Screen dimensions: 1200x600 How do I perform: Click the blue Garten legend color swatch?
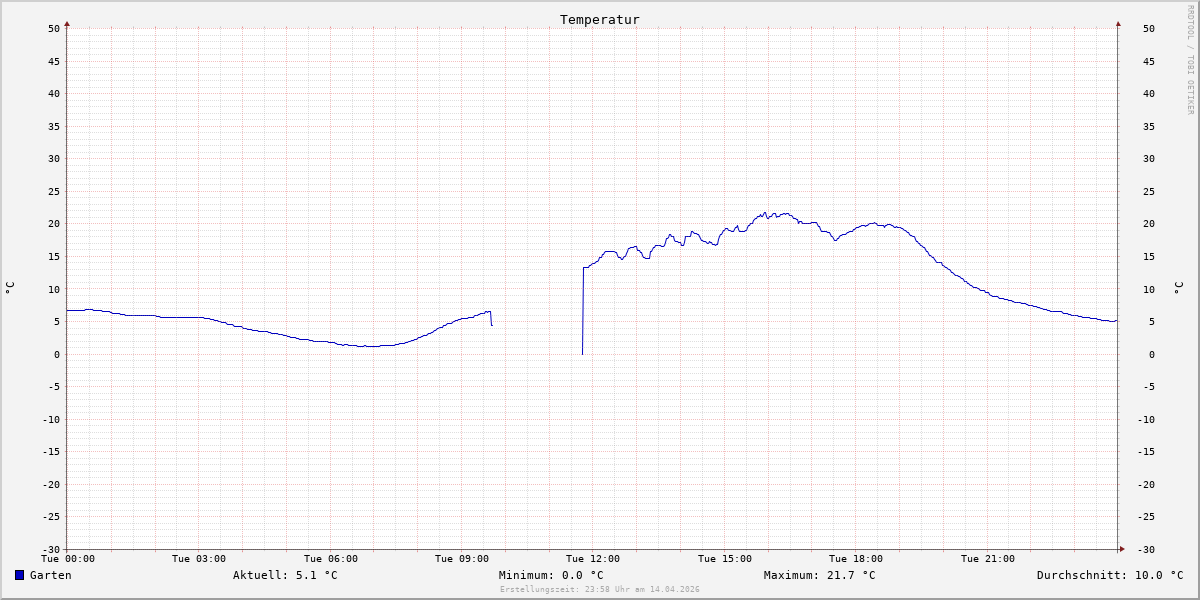19,575
